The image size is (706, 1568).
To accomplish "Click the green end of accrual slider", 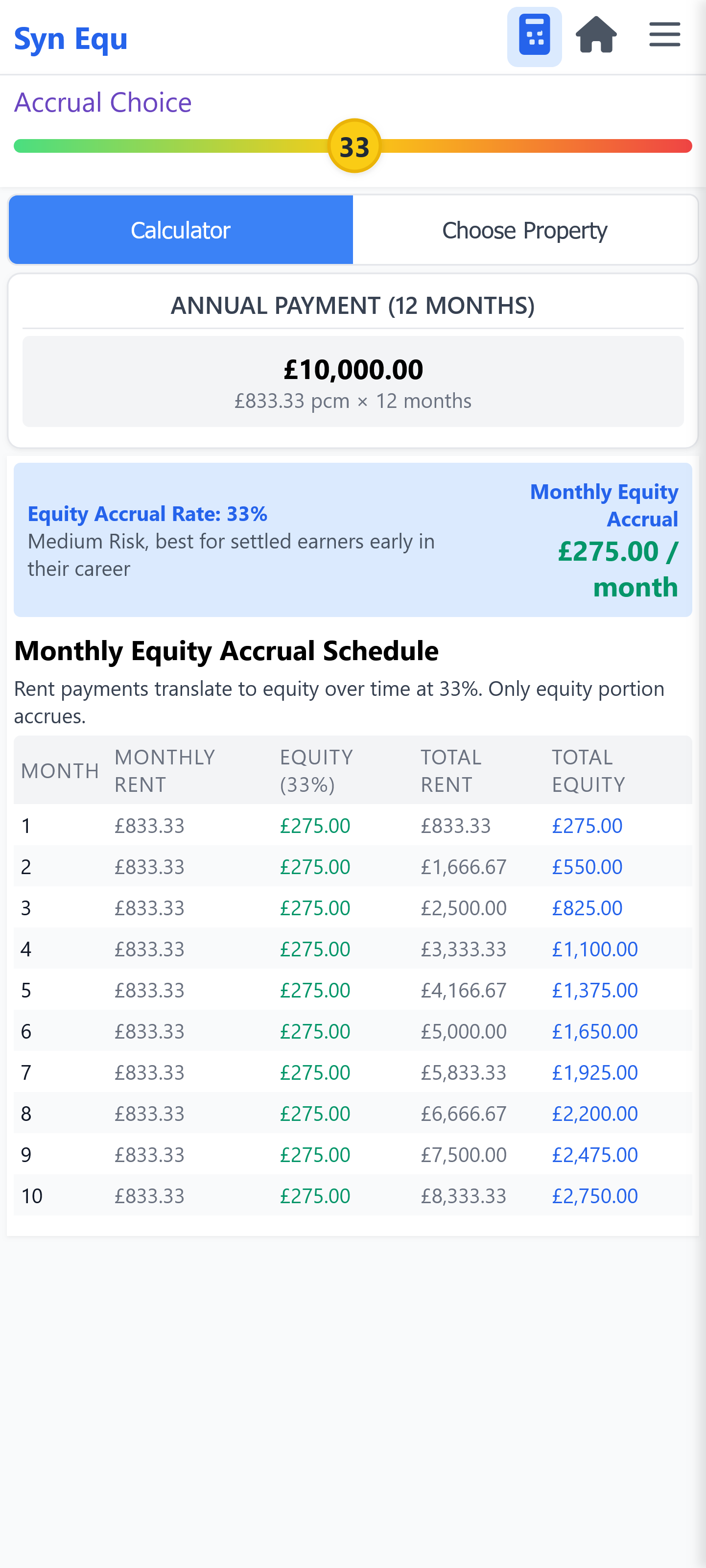I will point(24,146).
